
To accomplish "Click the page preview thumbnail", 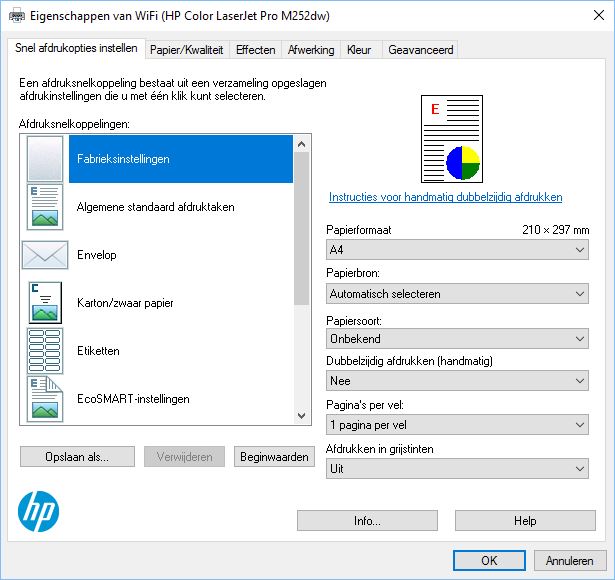I will tap(451, 139).
